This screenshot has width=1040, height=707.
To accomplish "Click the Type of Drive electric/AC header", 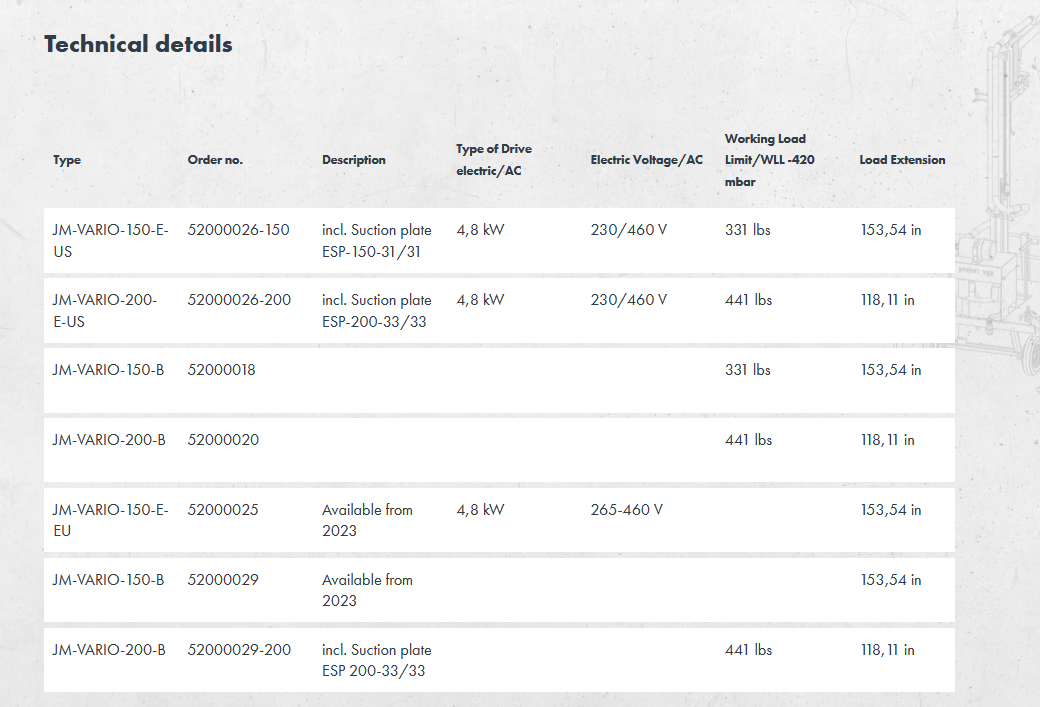I will (494, 160).
